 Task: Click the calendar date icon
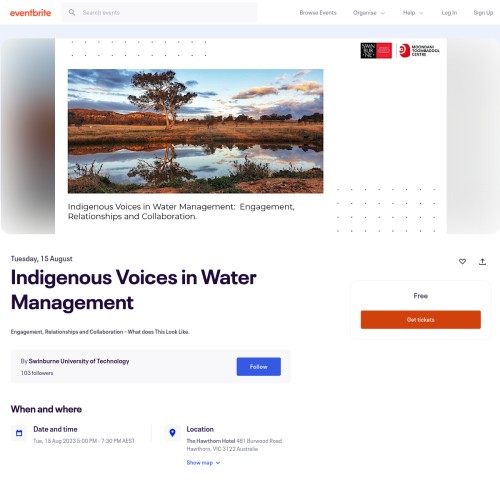[19, 433]
